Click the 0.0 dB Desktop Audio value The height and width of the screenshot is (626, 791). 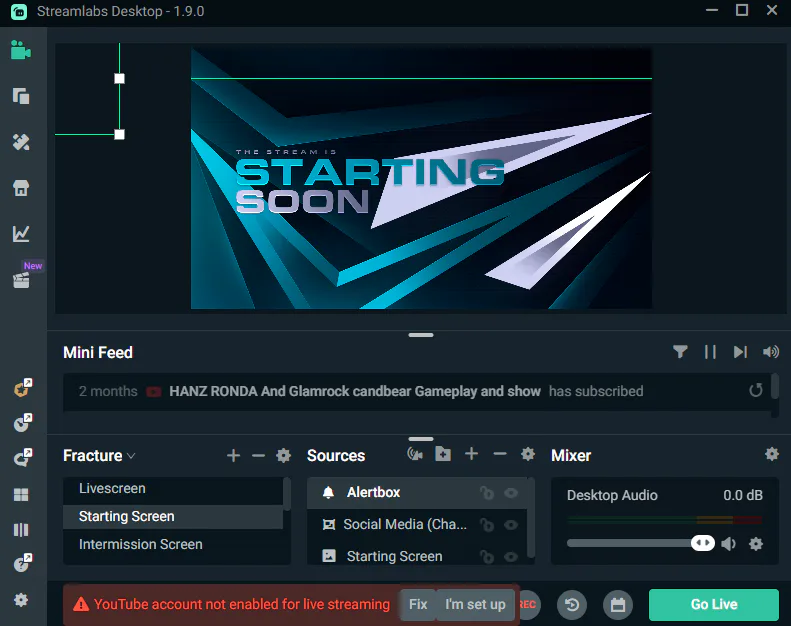[743, 495]
